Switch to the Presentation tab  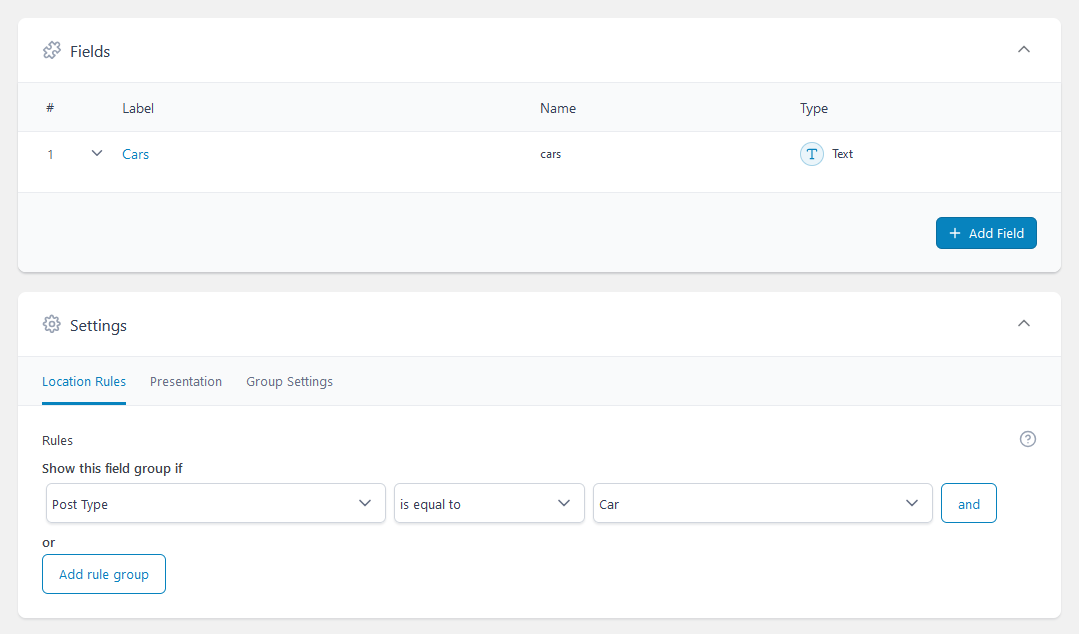point(186,382)
